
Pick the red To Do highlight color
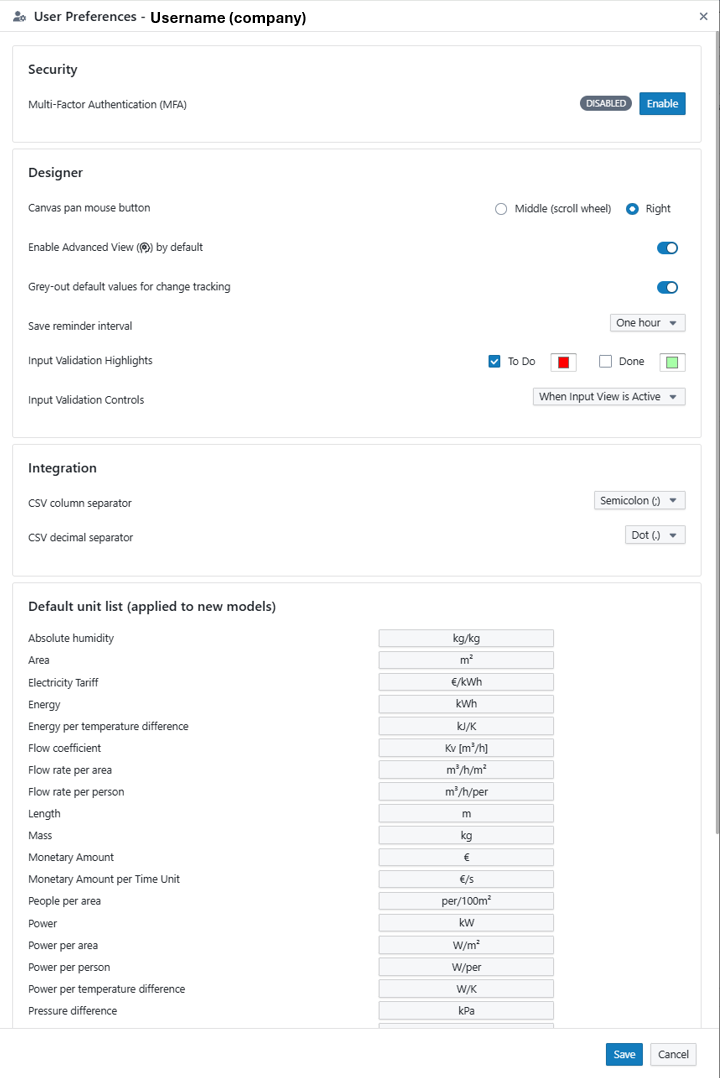tap(564, 362)
